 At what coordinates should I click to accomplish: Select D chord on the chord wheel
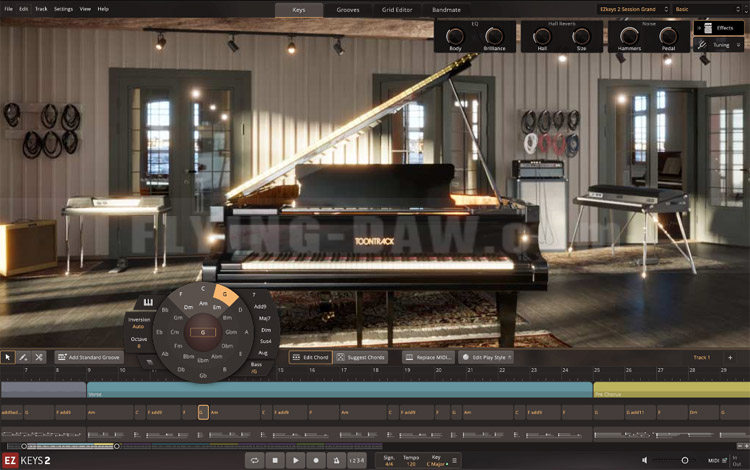240,309
